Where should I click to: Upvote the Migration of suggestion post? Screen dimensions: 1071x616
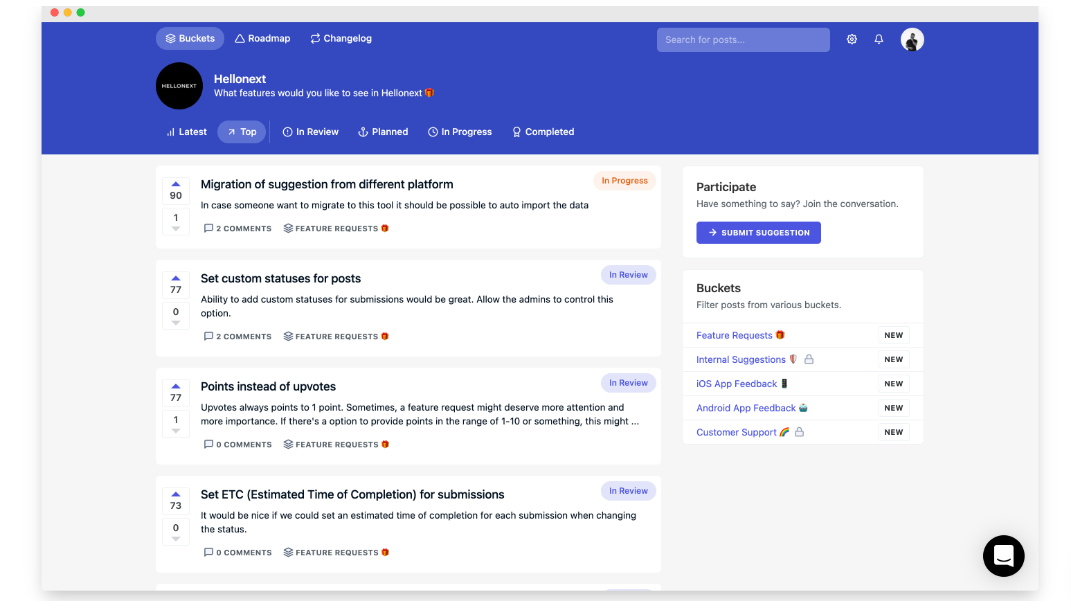[176, 184]
